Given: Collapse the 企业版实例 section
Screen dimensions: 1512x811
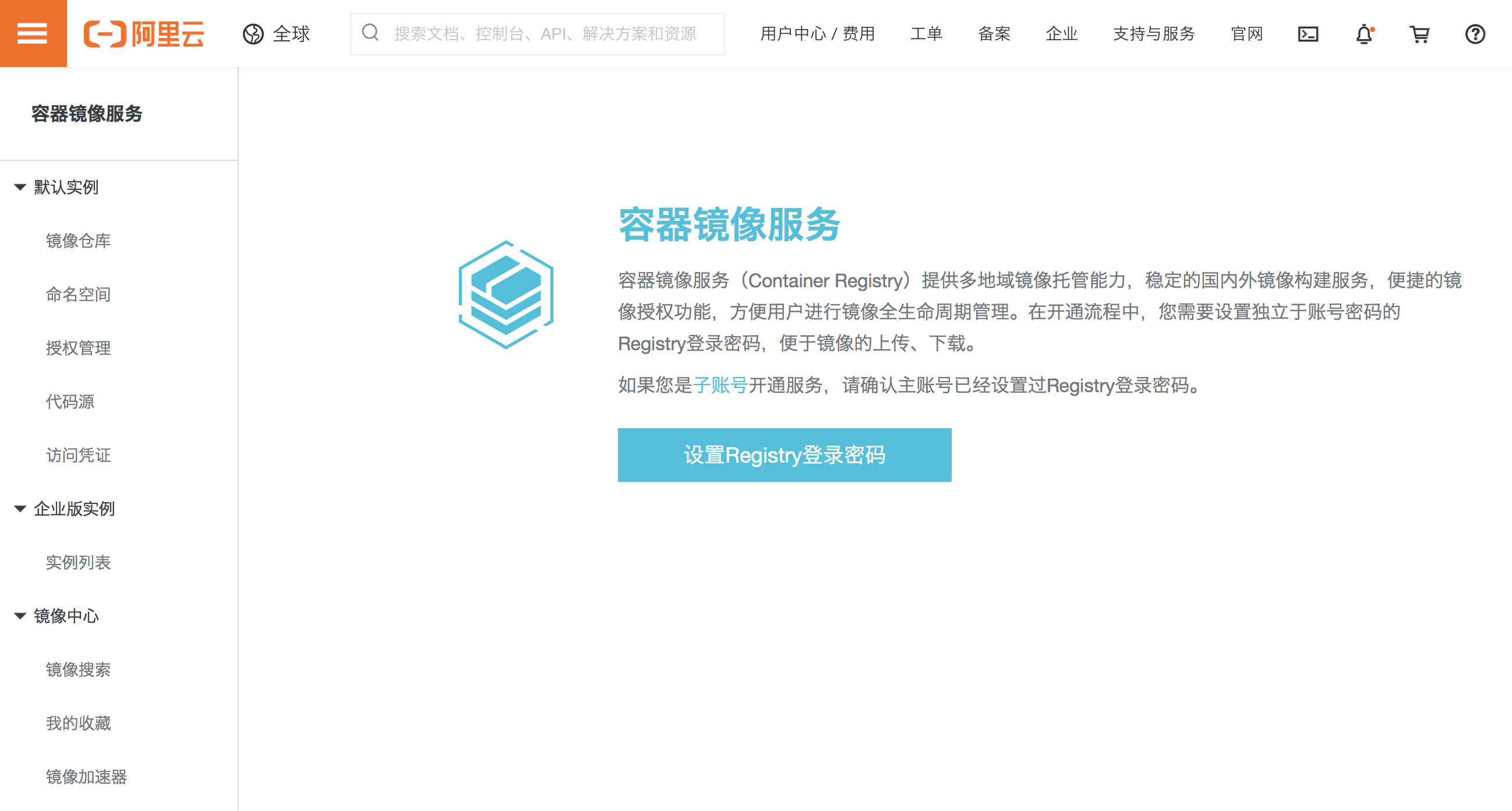Looking at the screenshot, I should coord(20,509).
